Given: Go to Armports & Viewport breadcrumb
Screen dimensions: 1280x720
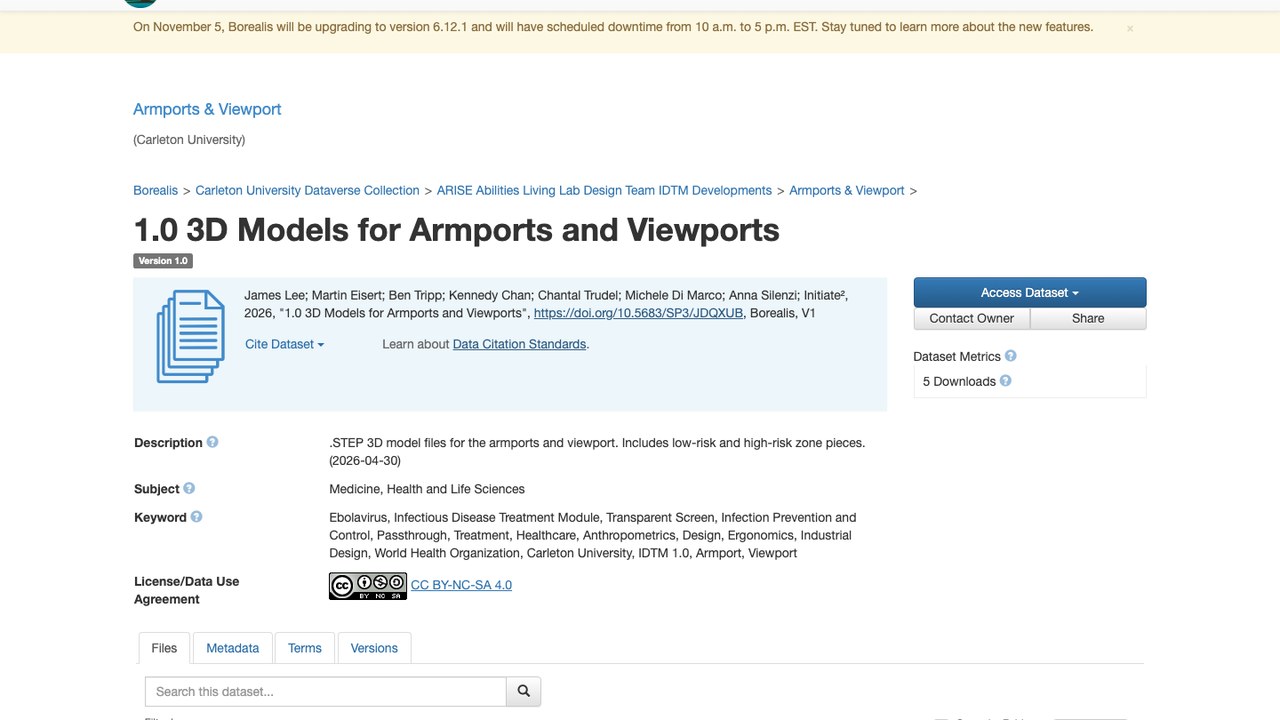Looking at the screenshot, I should [846, 190].
